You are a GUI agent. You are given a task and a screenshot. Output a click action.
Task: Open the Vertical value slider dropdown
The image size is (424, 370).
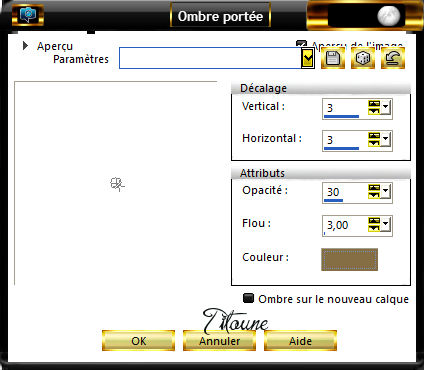tap(386, 107)
